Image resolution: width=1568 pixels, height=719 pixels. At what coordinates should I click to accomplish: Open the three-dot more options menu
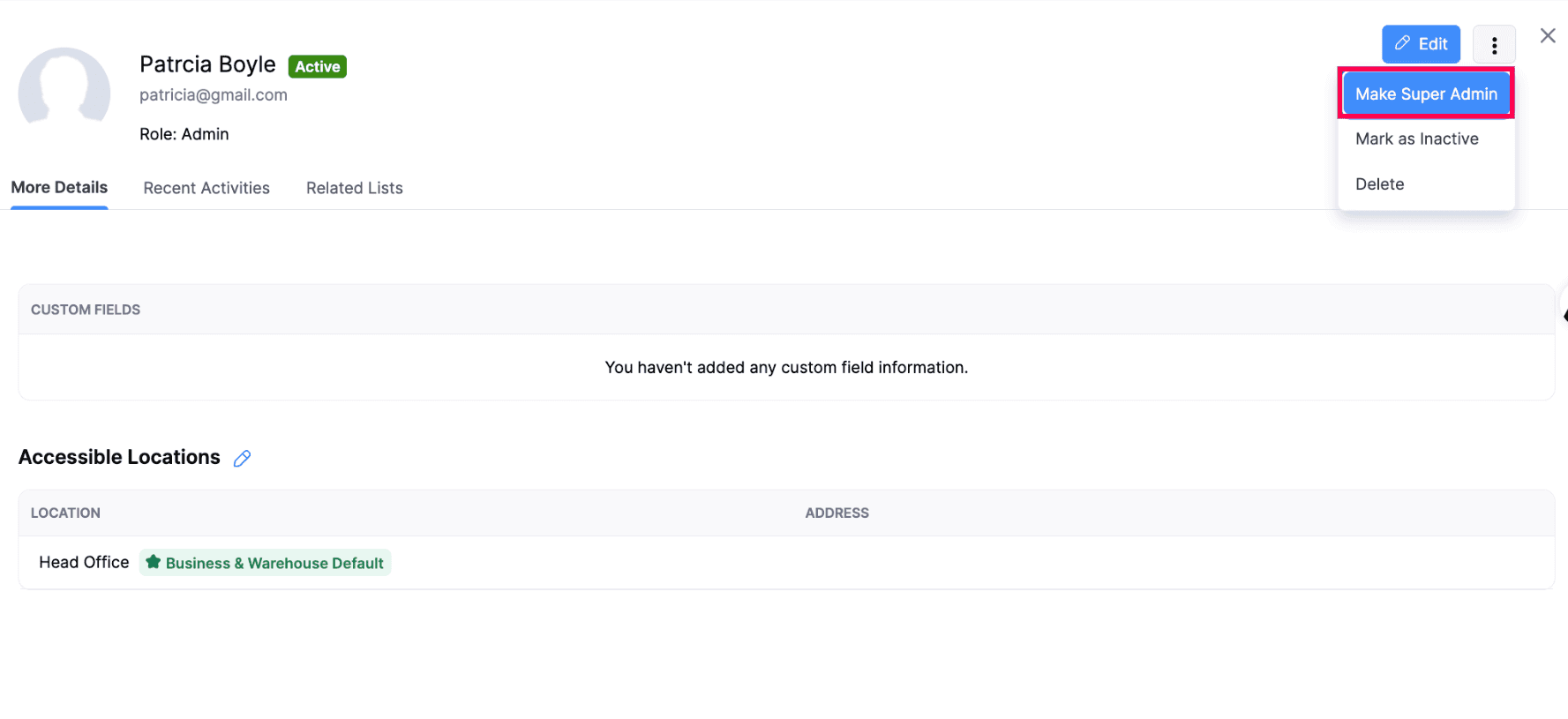[1494, 45]
